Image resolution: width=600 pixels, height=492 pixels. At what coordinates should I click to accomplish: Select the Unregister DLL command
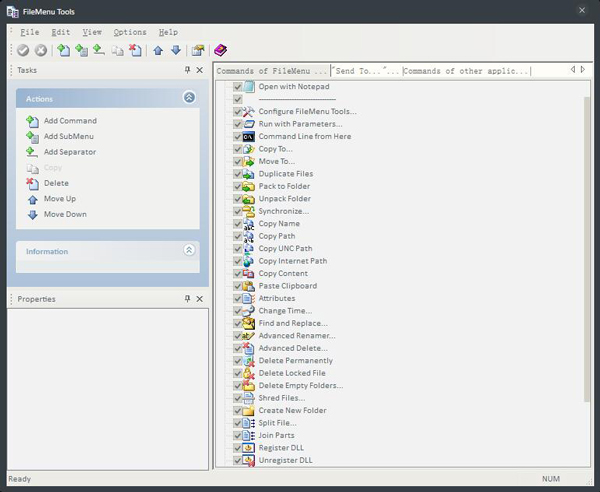[285, 460]
